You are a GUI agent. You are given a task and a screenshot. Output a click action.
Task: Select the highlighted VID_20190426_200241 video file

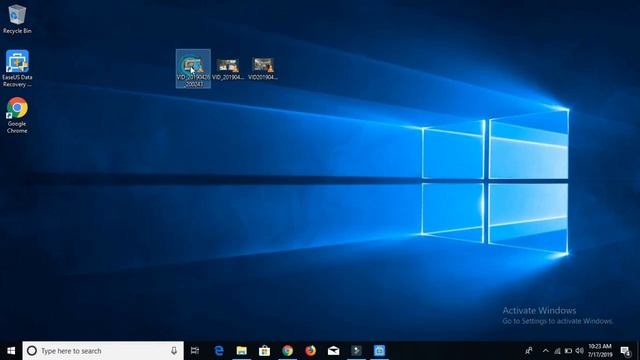click(193, 69)
